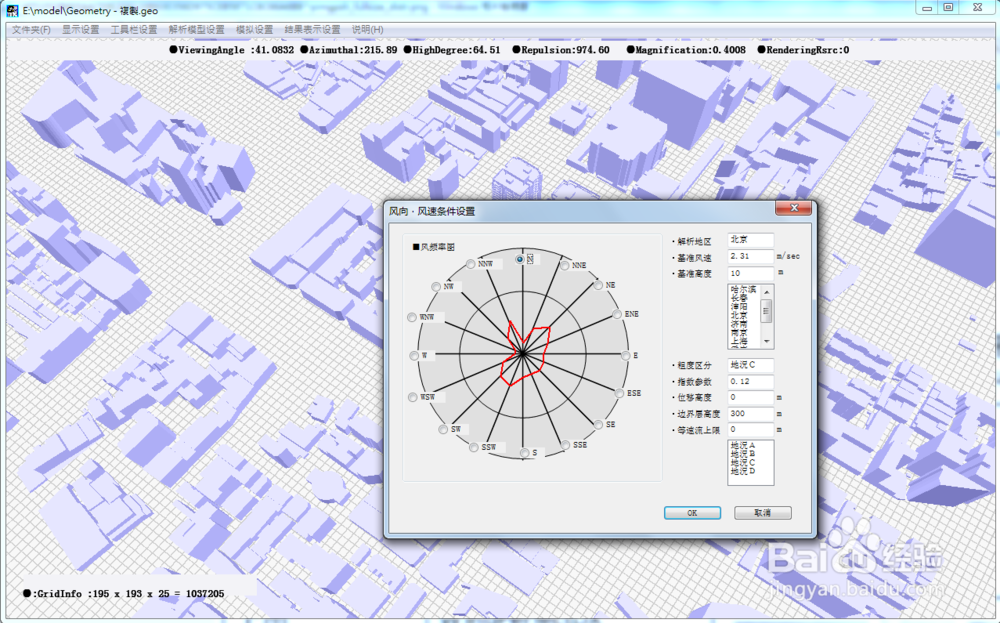
Task: Click the Repulsion:974.60 readout
Action: pos(561,50)
